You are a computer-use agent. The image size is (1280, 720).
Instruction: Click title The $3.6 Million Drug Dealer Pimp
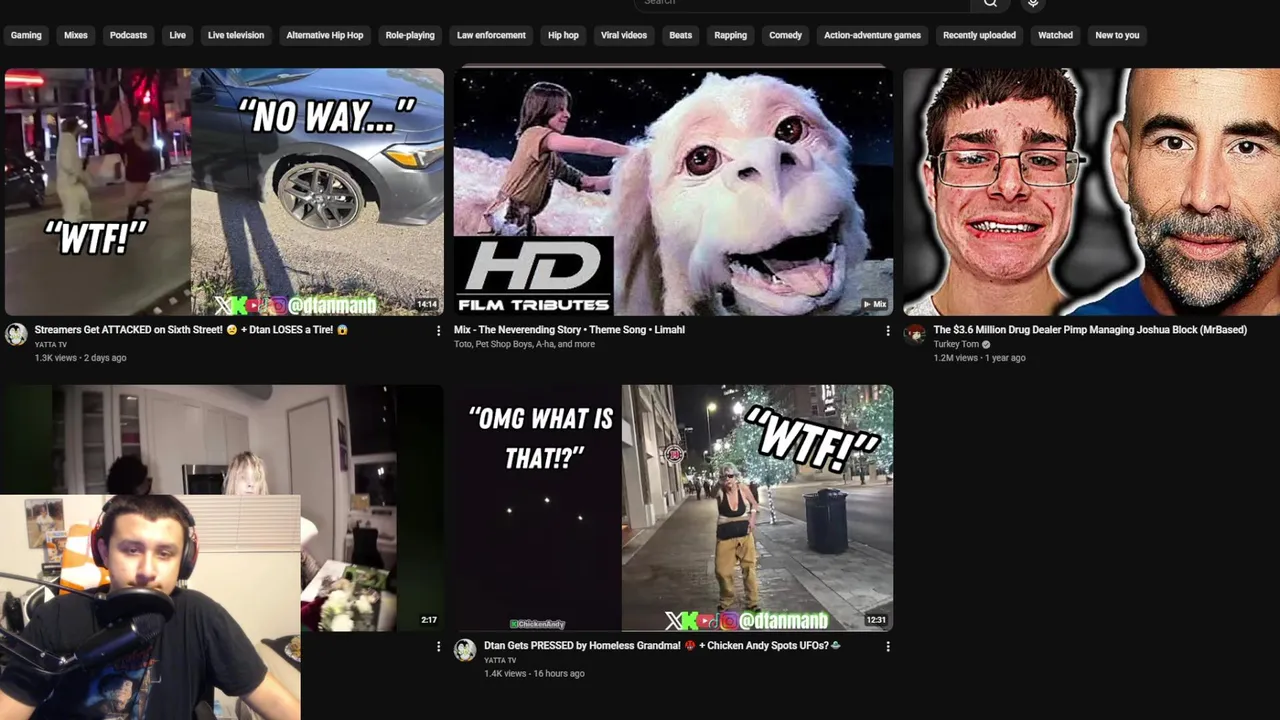1090,330
